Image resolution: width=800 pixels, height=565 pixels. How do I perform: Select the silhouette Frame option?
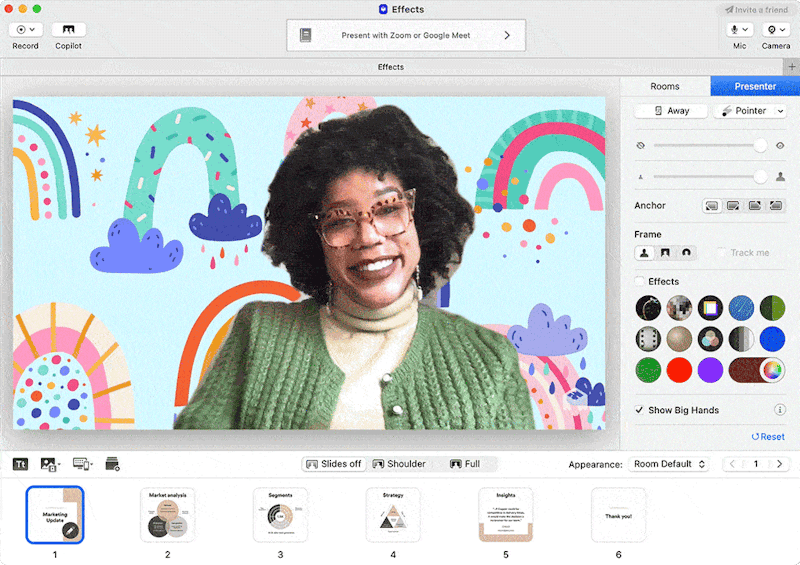click(644, 253)
